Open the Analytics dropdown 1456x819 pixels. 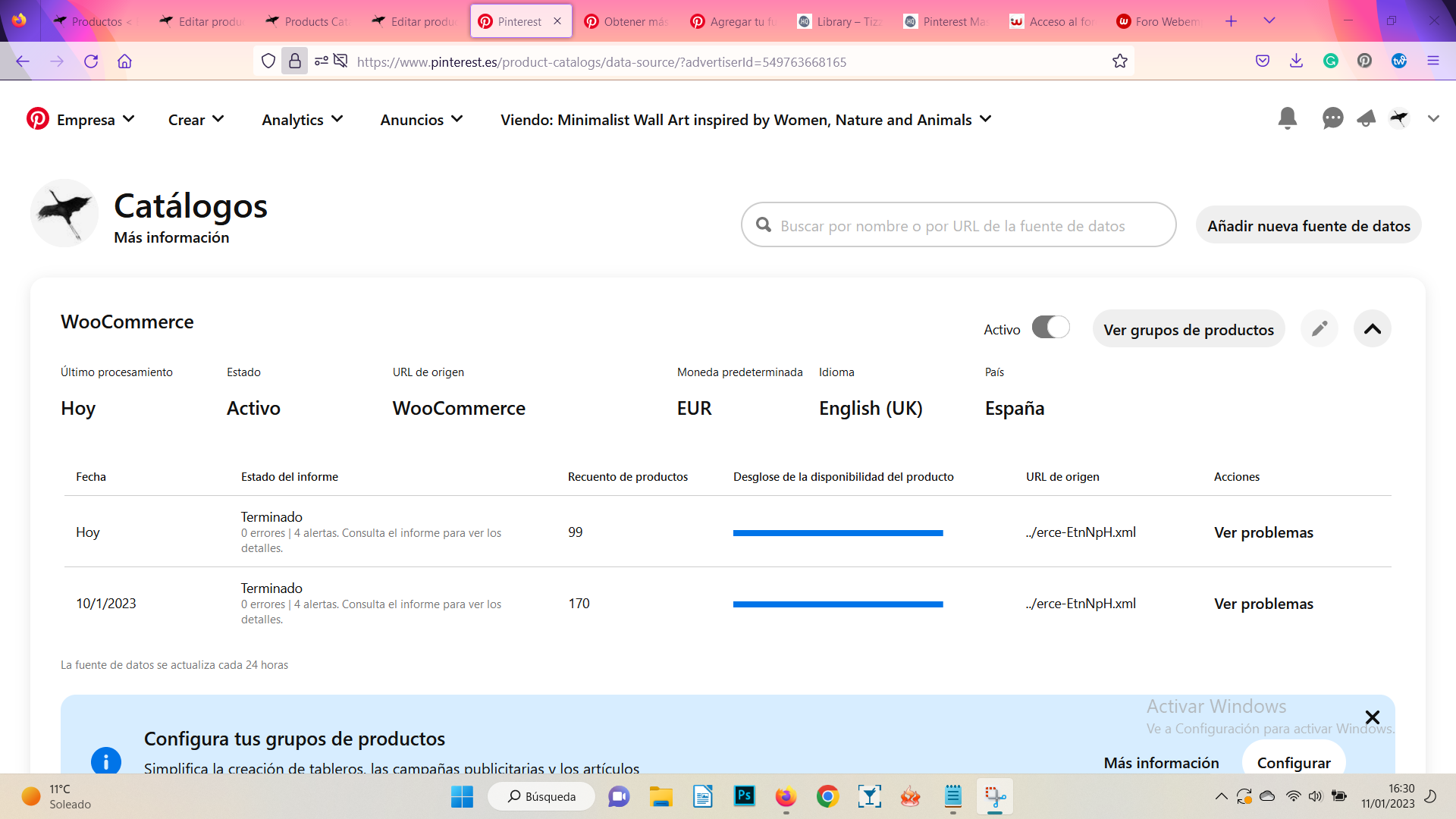(303, 120)
